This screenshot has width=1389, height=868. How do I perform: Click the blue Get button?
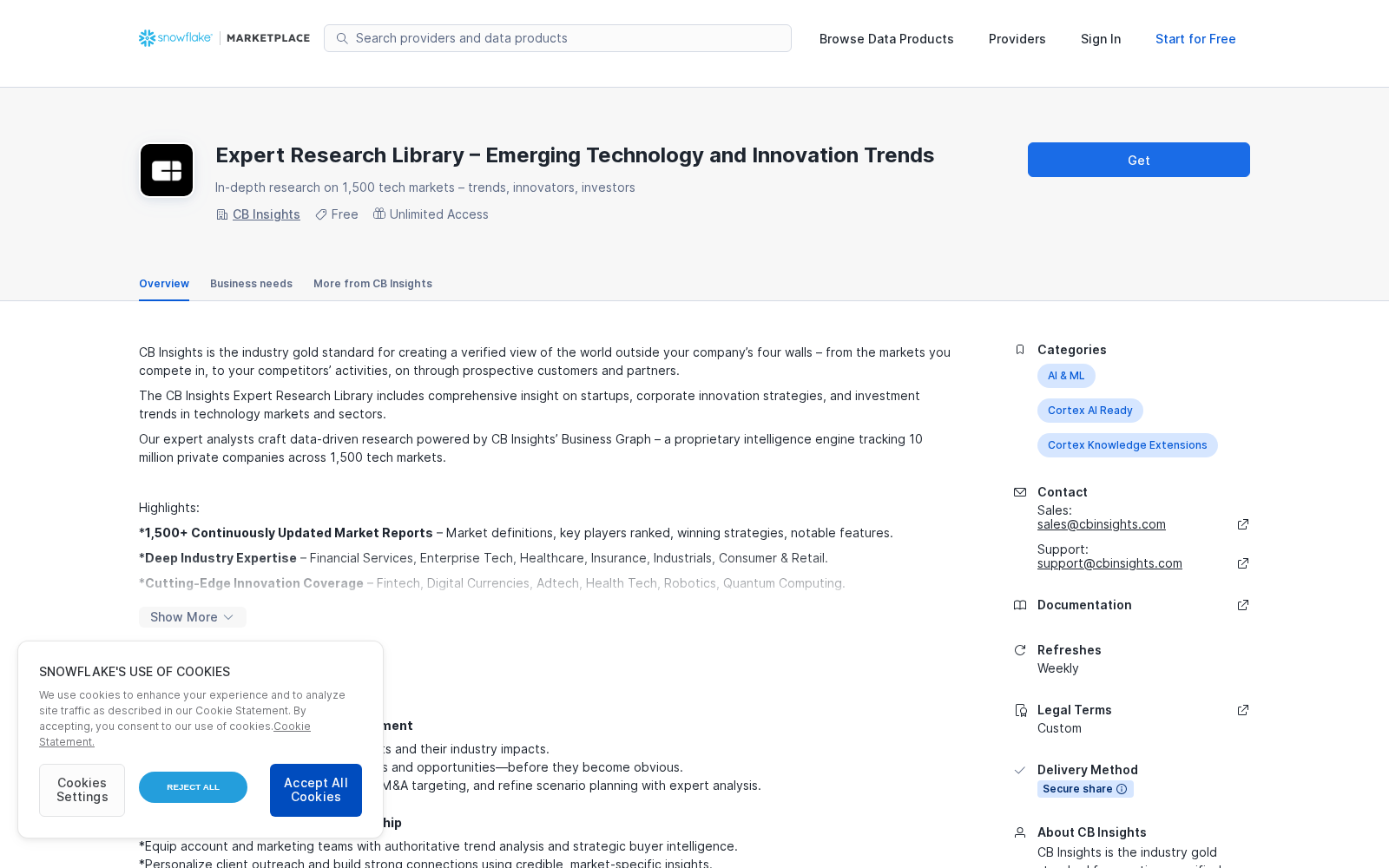1139,160
